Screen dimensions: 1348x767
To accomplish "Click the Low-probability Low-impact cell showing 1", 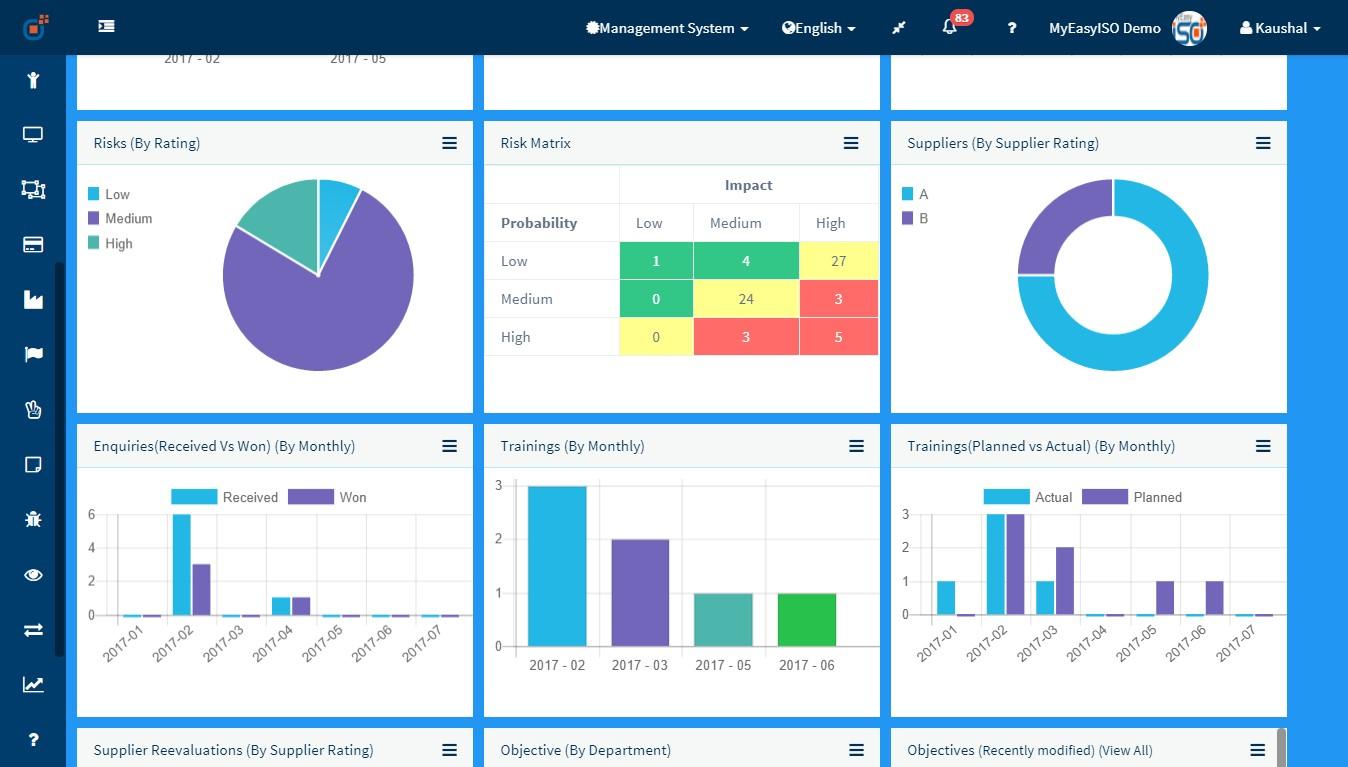I will (656, 261).
